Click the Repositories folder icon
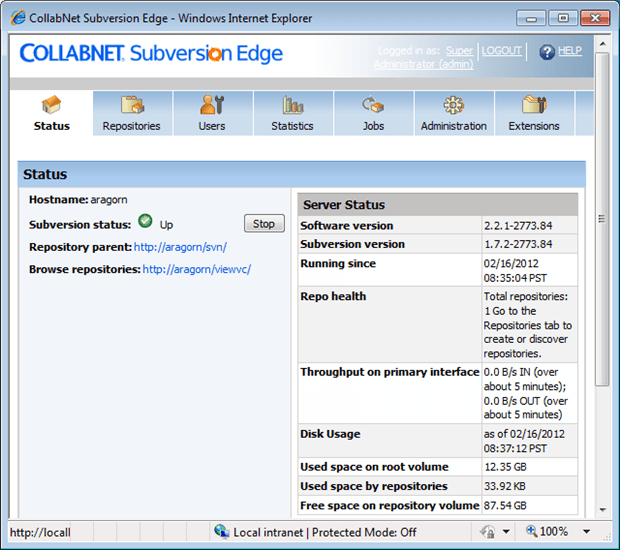 coord(132,104)
